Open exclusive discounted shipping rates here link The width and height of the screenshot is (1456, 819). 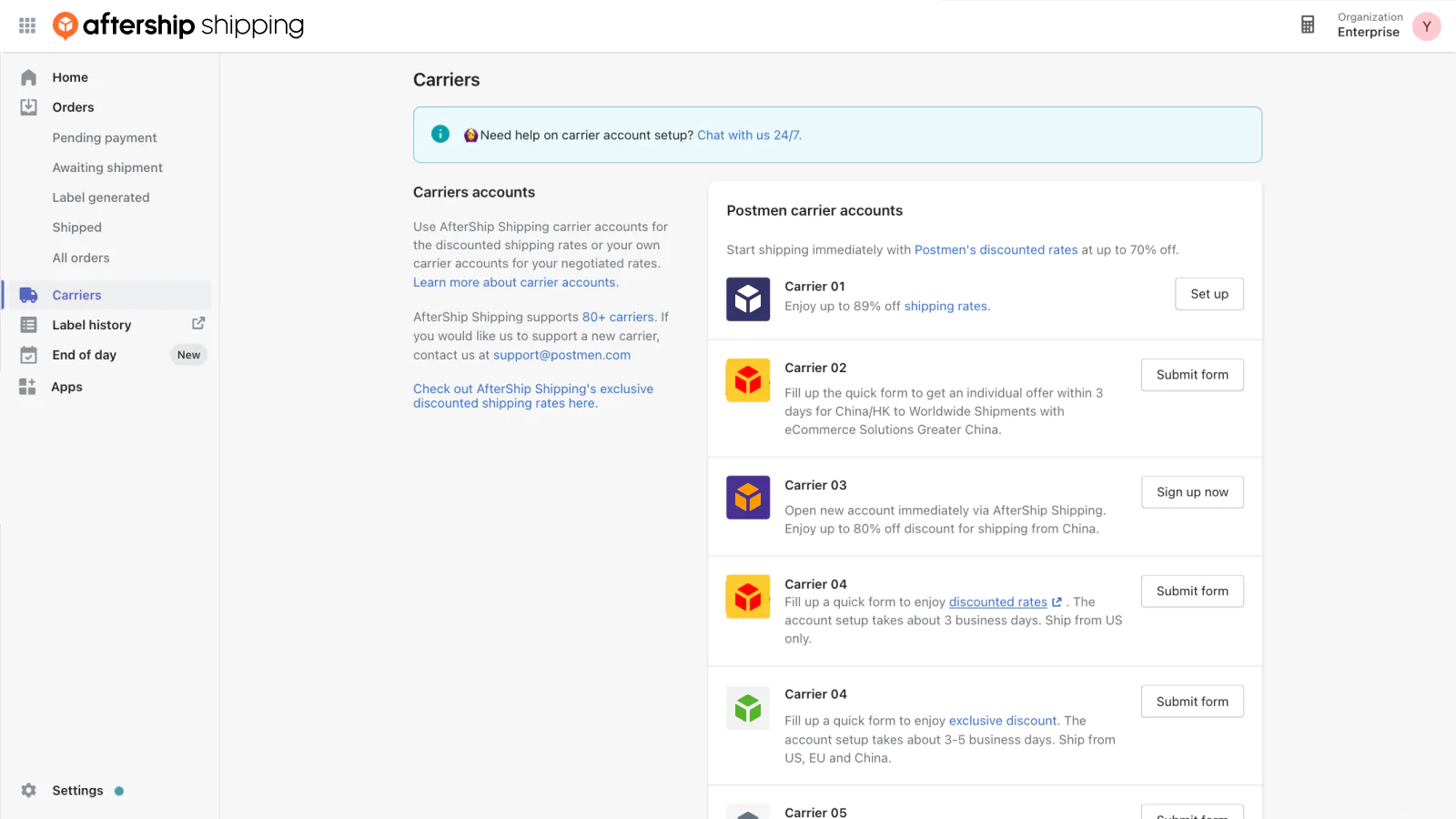coord(533,396)
